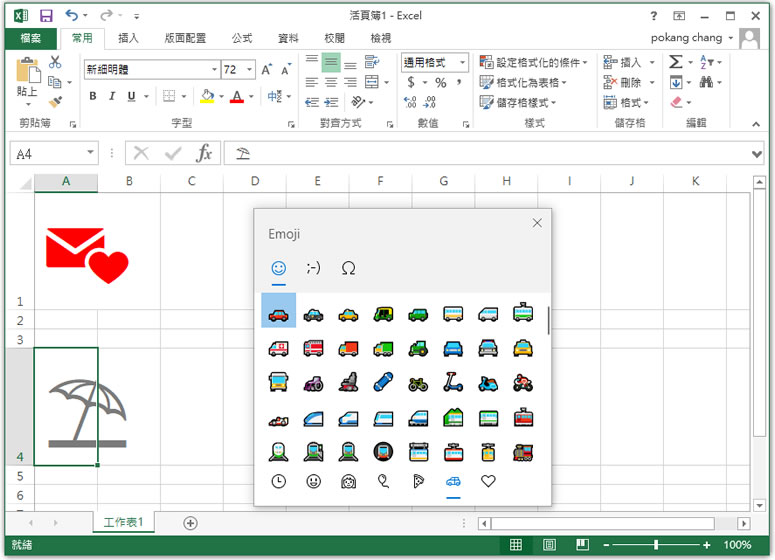The width and height of the screenshot is (775, 560).
Task: Click the zoom slider in status bar
Action: [655, 545]
